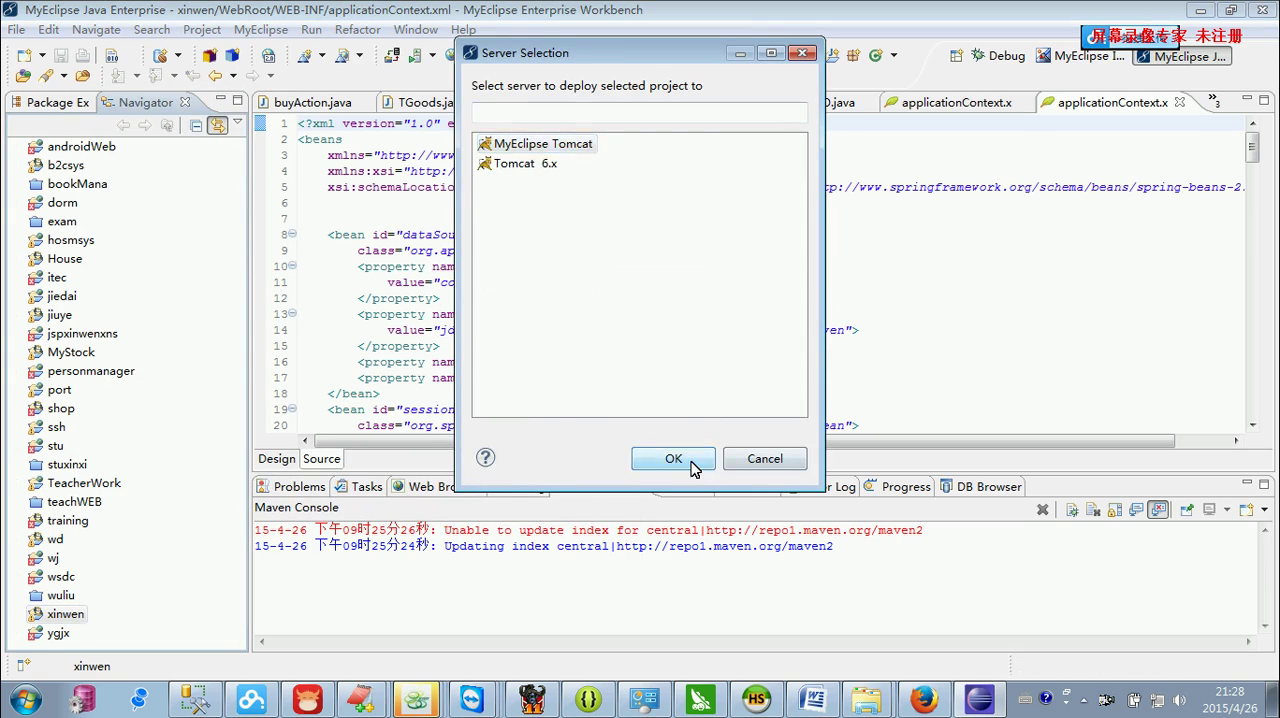Image resolution: width=1280 pixels, height=718 pixels.
Task: Click the Remove console X icon
Action: click(1042, 510)
